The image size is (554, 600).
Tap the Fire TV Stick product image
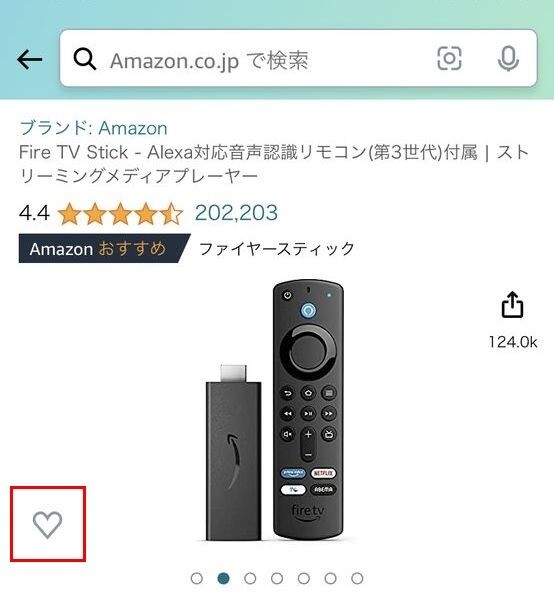(274, 410)
